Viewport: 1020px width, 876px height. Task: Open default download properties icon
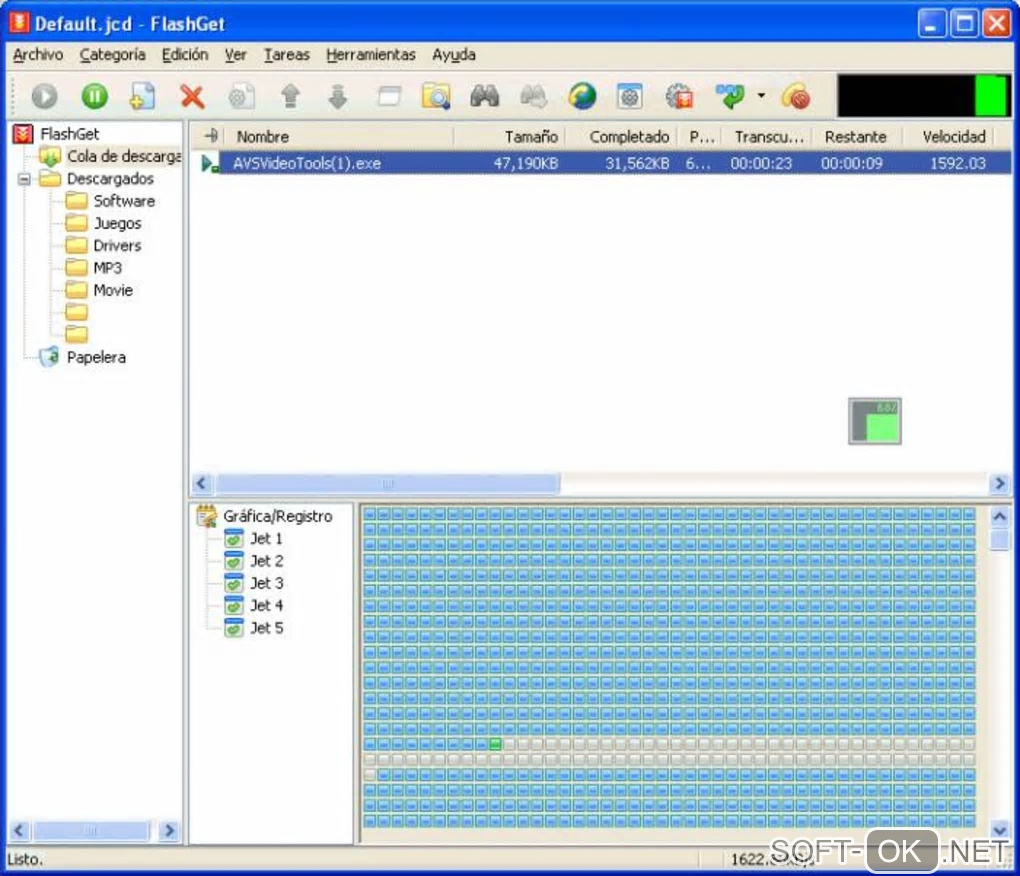pos(629,96)
